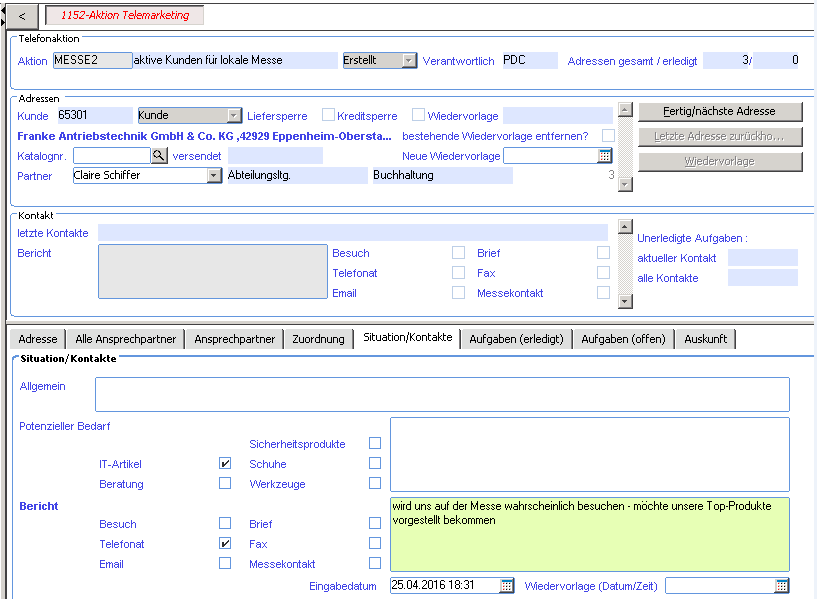
Task: Switch to the Alle Ansprechpartner tab
Action: (x=126, y=339)
